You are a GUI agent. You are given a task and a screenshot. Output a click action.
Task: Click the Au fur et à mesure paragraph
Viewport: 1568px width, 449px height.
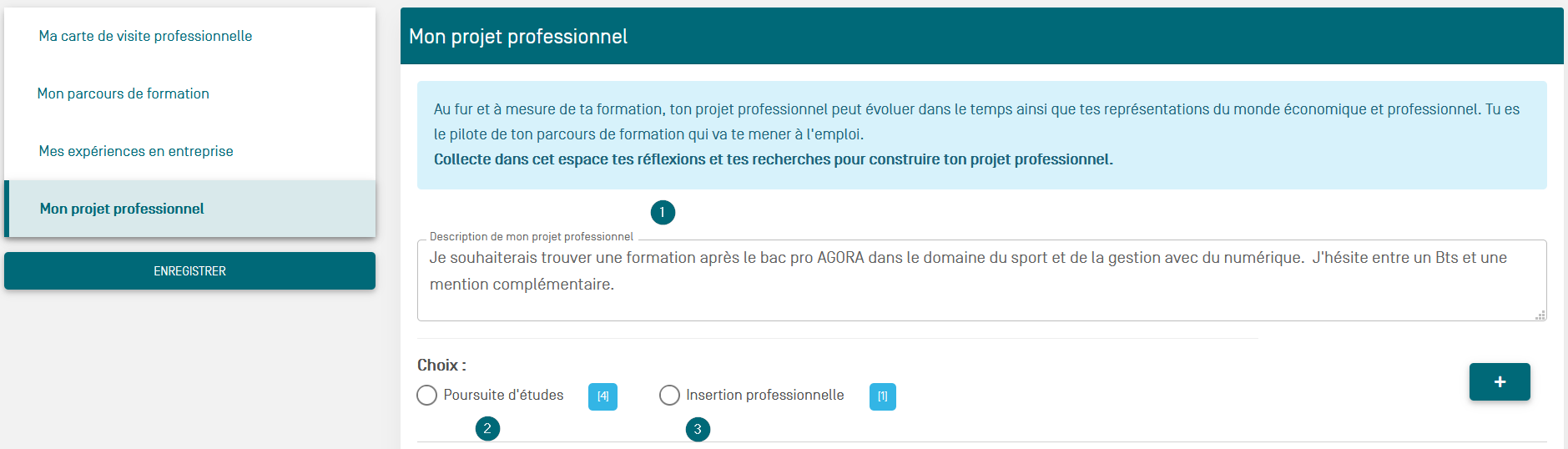click(x=976, y=121)
